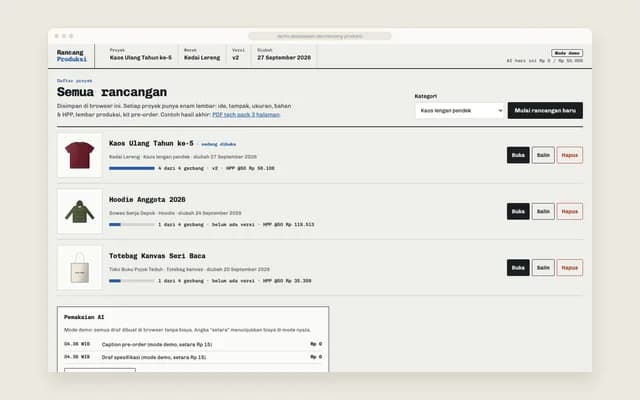Click the Rancang Produksi logo

(x=72, y=56)
